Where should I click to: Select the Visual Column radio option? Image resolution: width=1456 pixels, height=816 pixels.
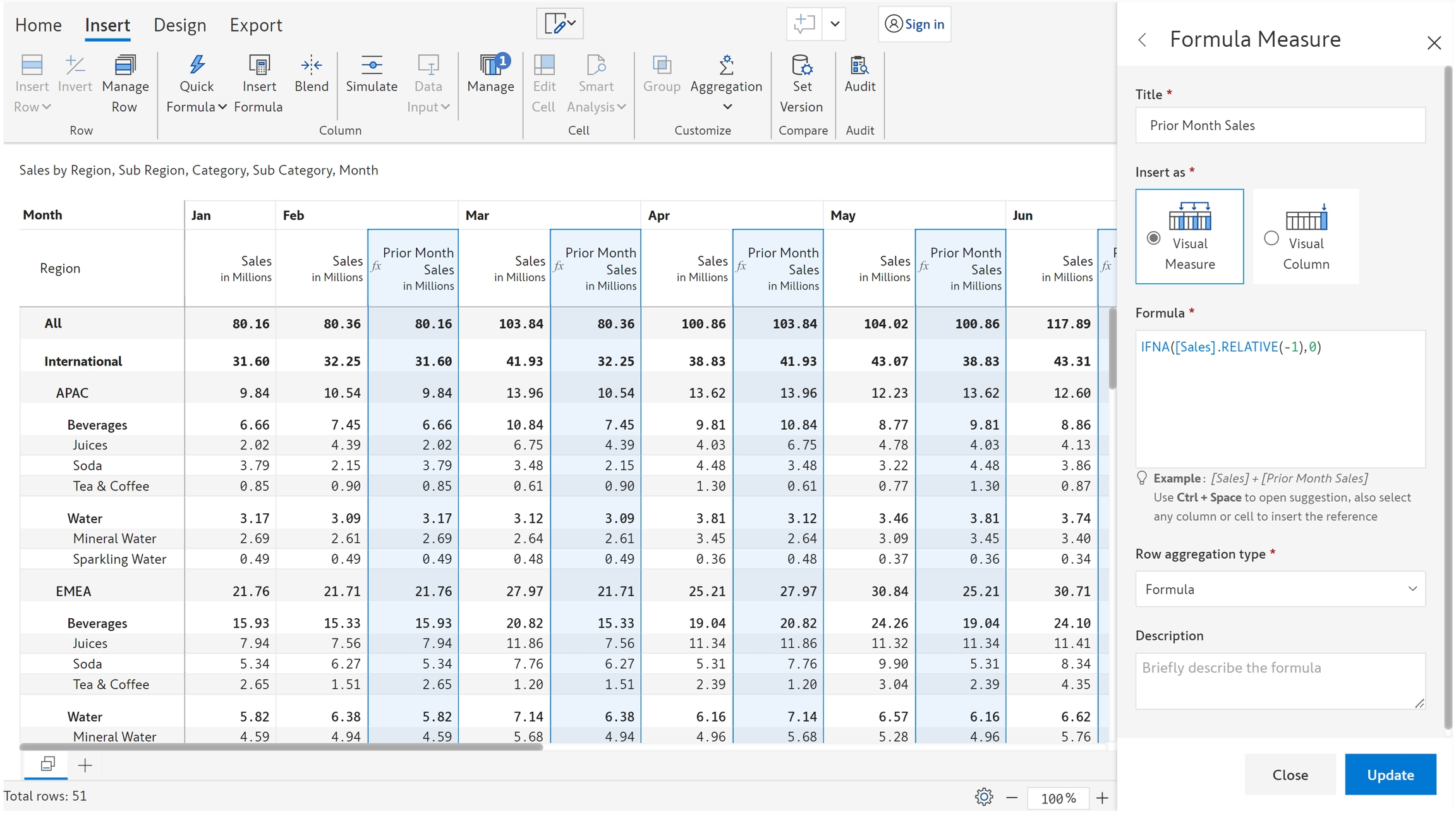click(1271, 238)
